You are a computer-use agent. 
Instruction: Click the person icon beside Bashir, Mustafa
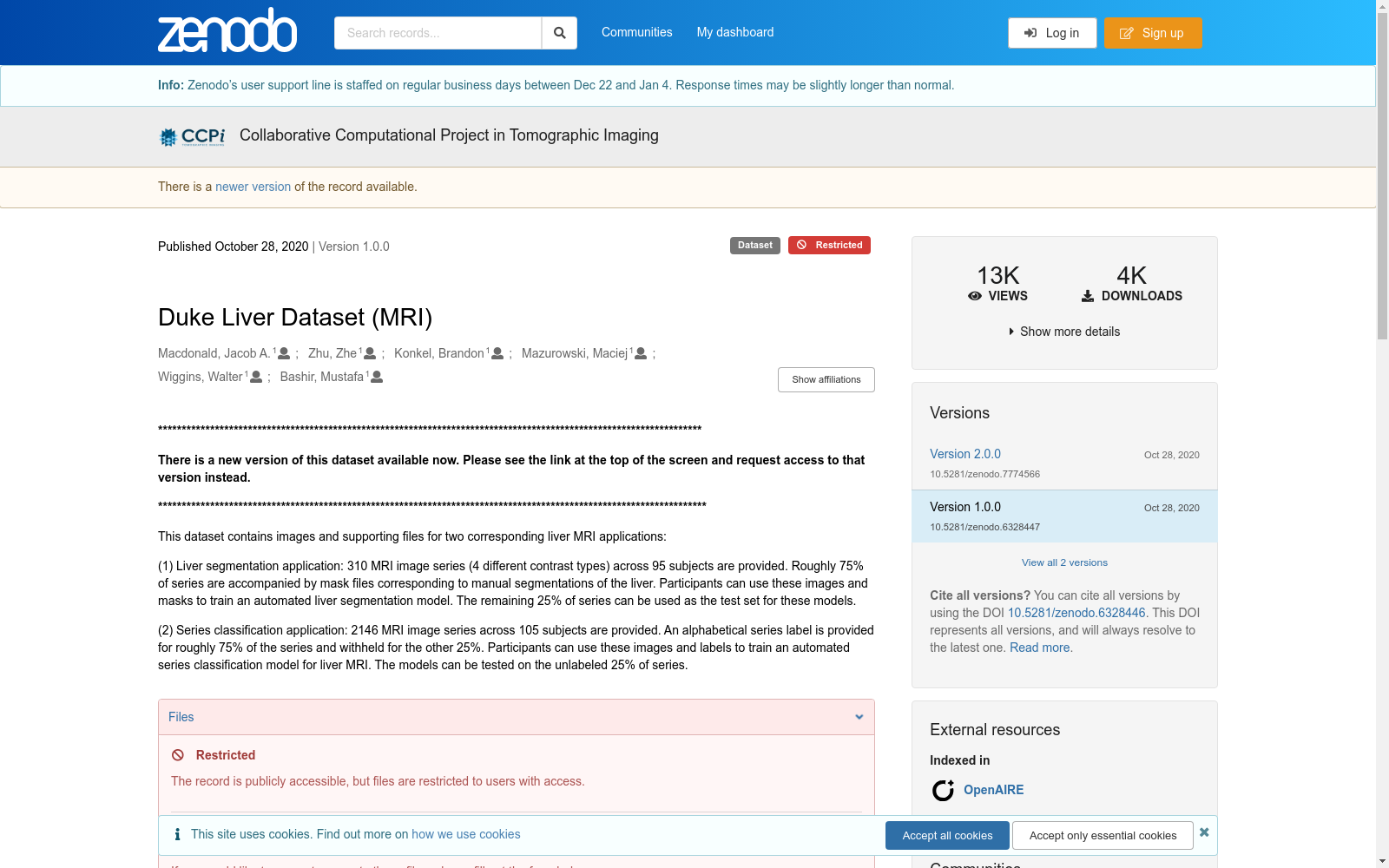[377, 377]
